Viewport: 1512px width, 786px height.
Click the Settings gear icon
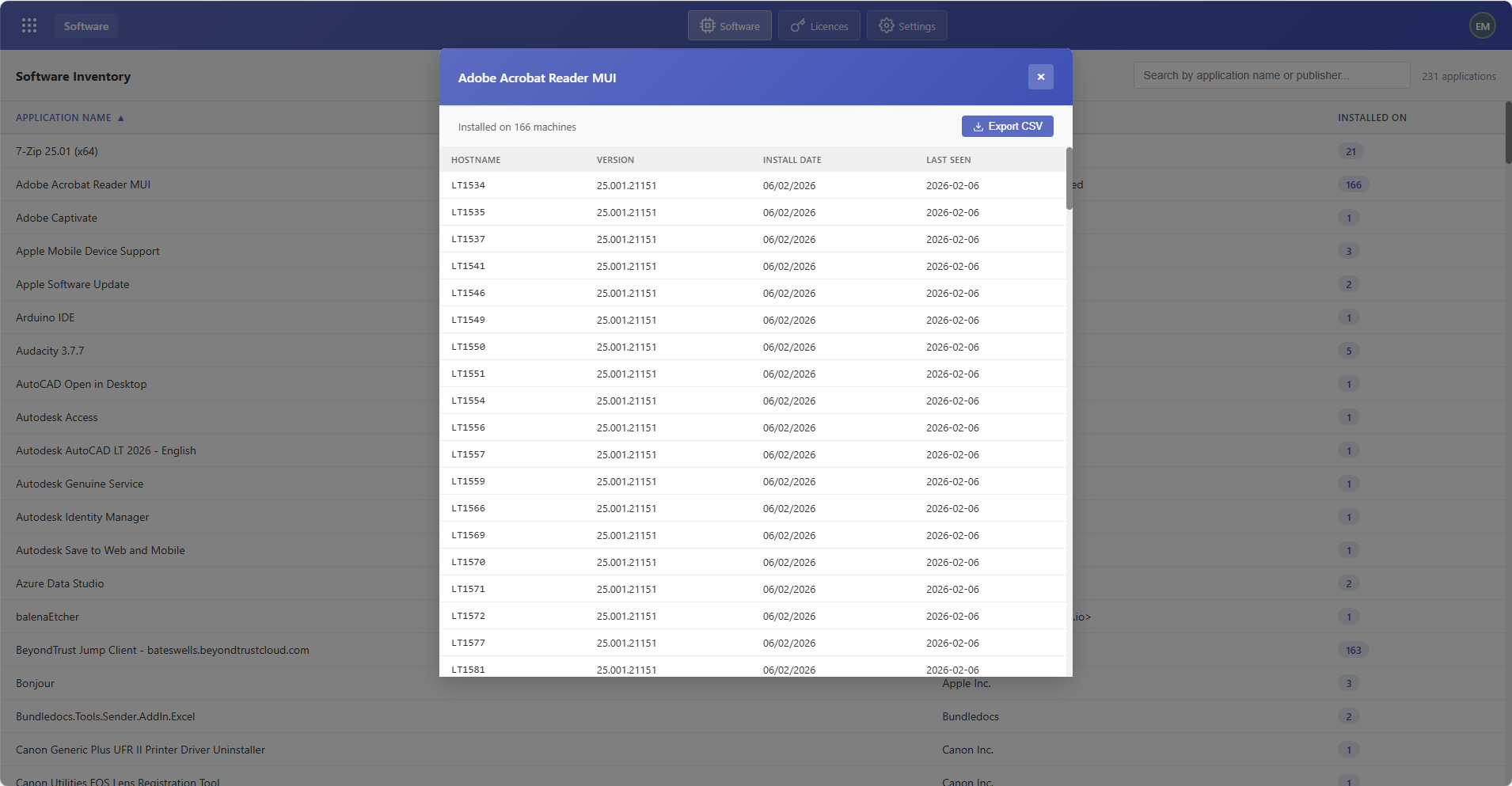886,25
